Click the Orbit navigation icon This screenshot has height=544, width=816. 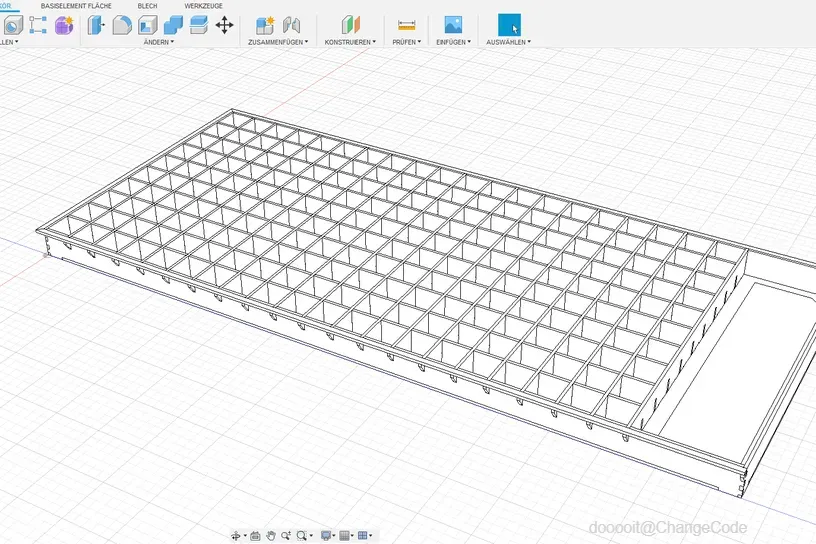point(236,536)
